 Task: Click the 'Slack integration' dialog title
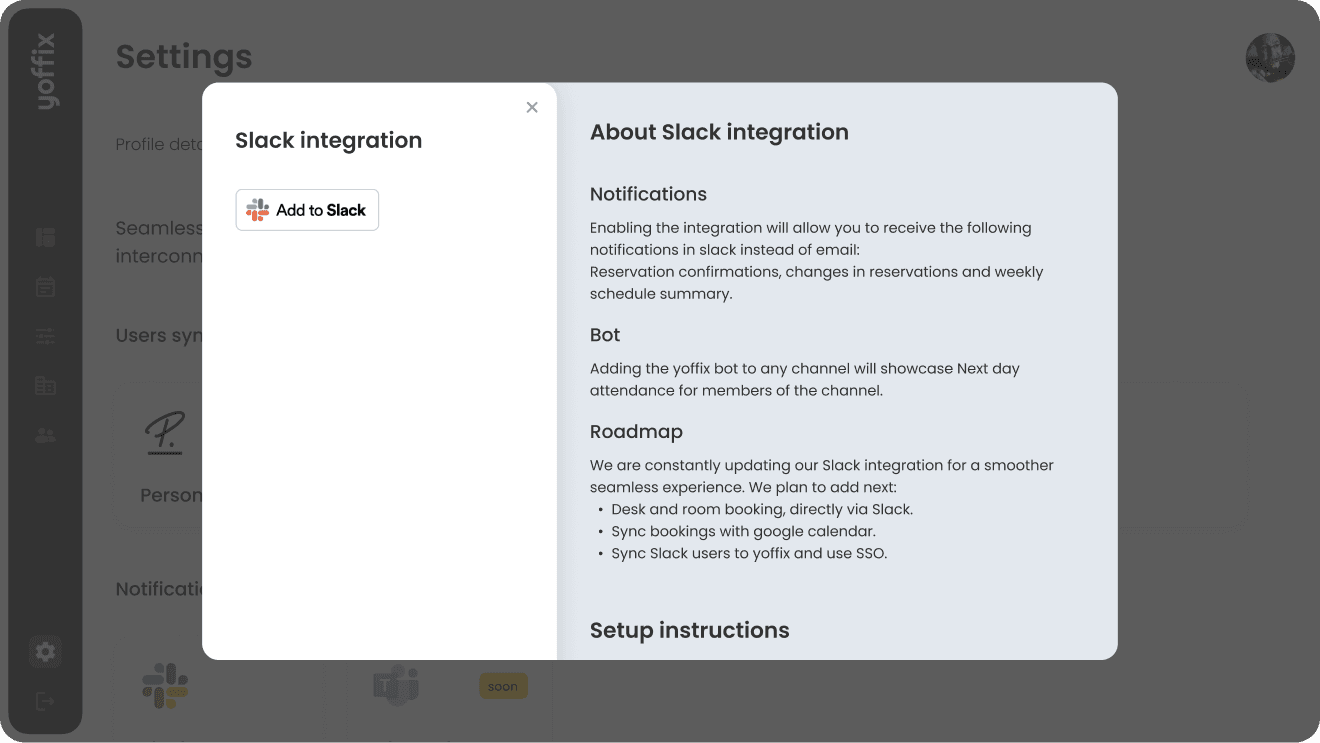click(328, 140)
